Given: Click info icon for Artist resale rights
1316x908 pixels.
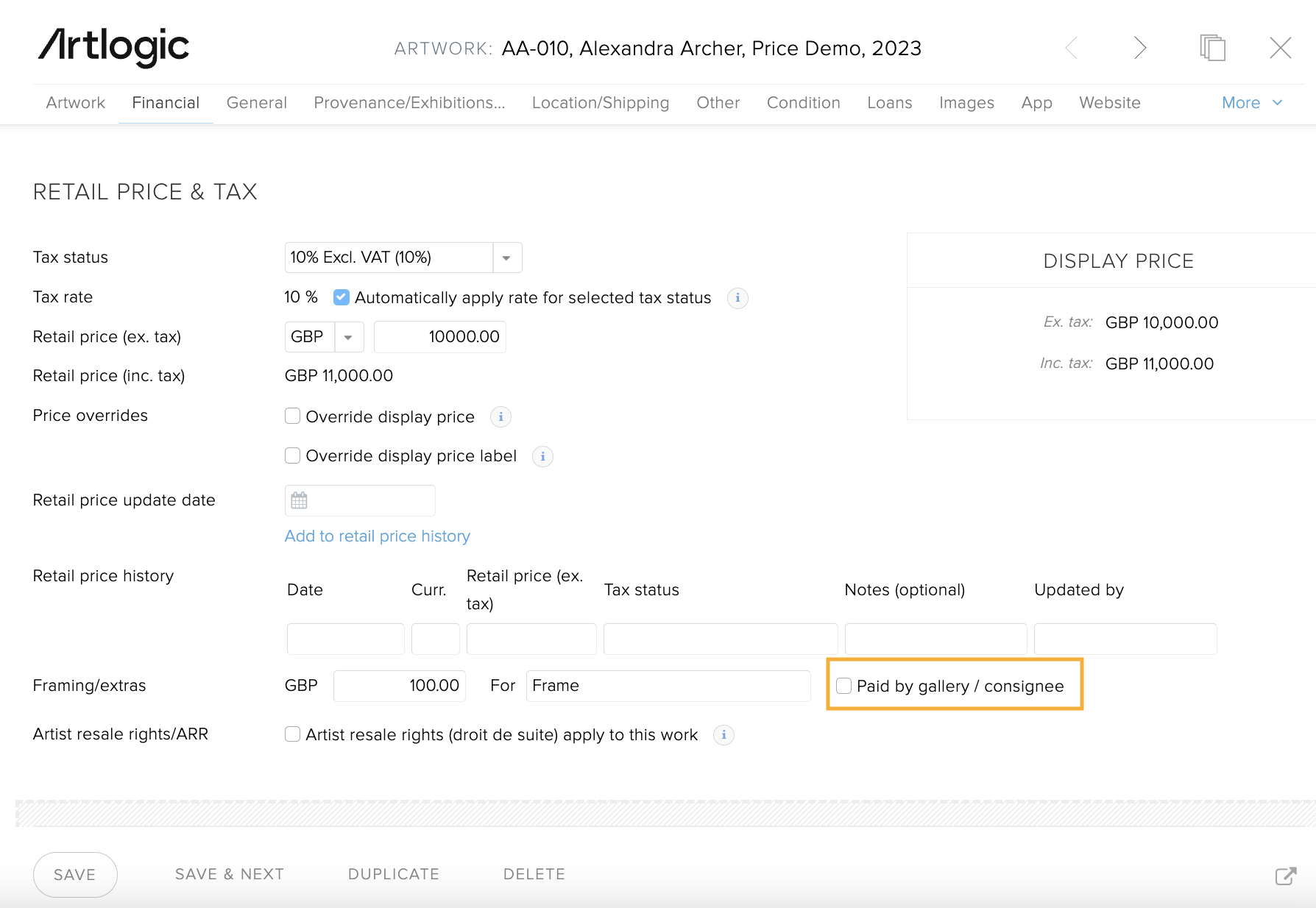Looking at the screenshot, I should (724, 735).
